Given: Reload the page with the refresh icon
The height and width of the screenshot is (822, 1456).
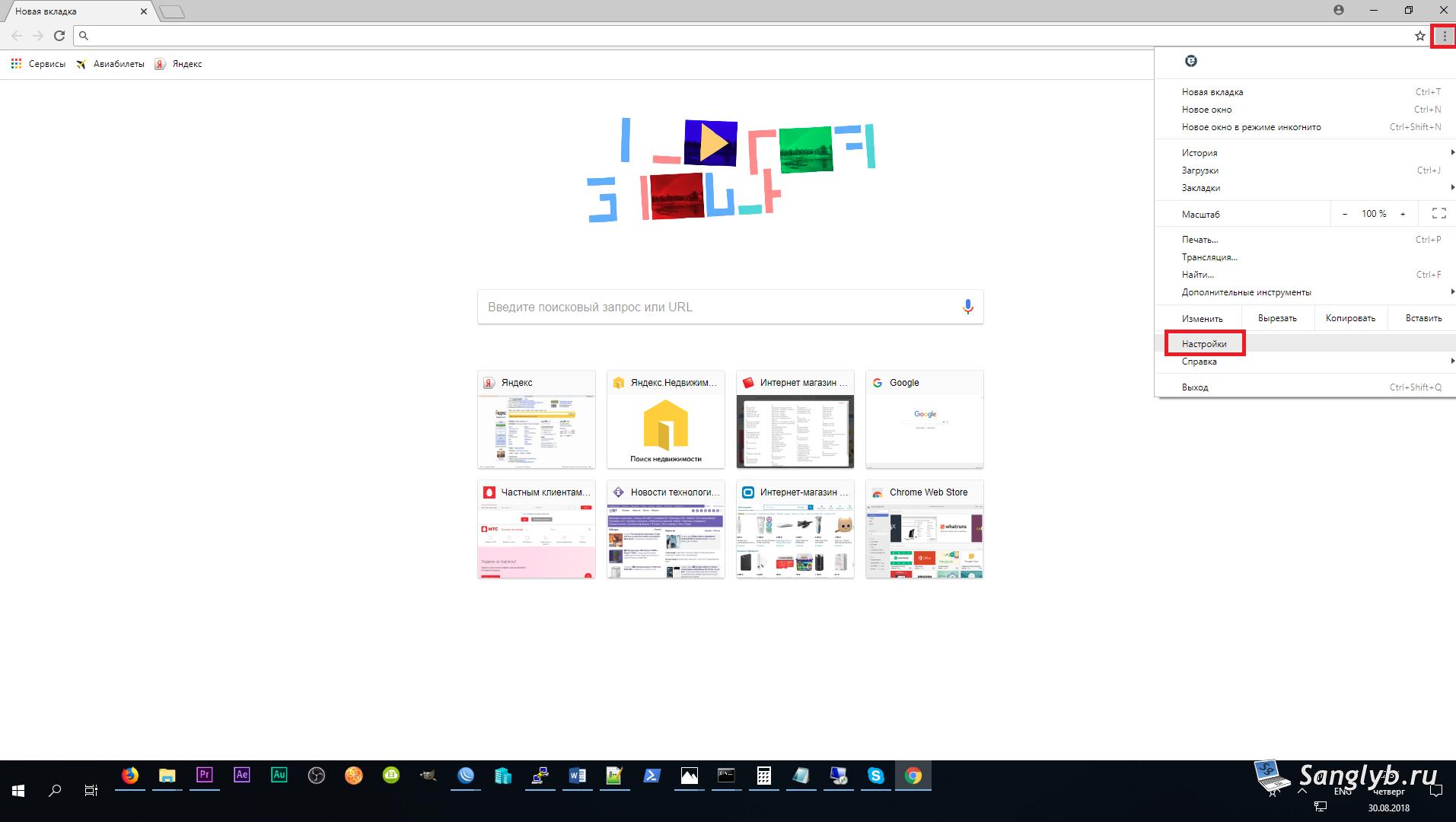Looking at the screenshot, I should point(59,36).
